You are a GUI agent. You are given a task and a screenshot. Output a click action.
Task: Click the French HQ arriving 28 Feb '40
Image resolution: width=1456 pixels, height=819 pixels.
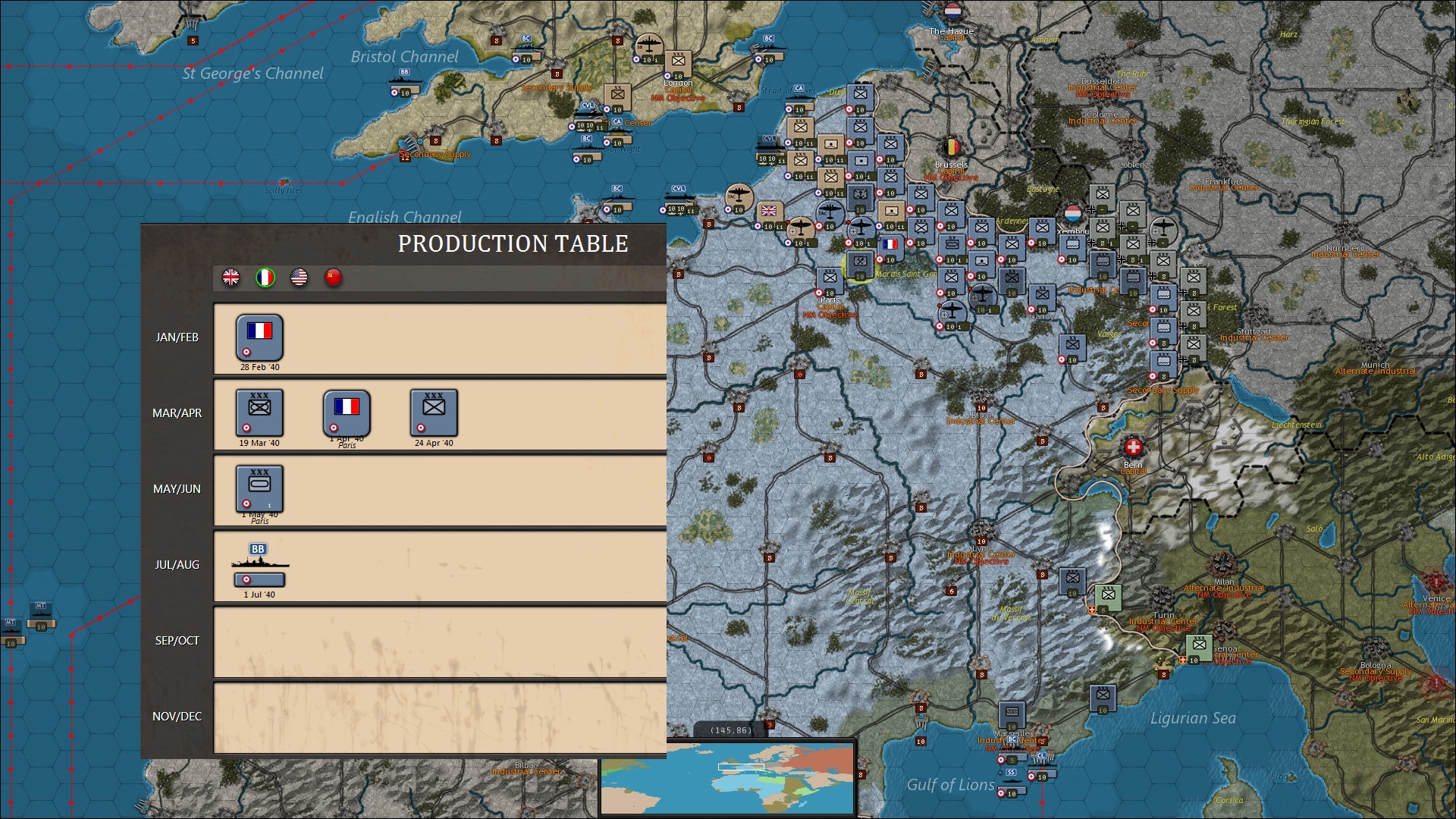[x=259, y=337]
